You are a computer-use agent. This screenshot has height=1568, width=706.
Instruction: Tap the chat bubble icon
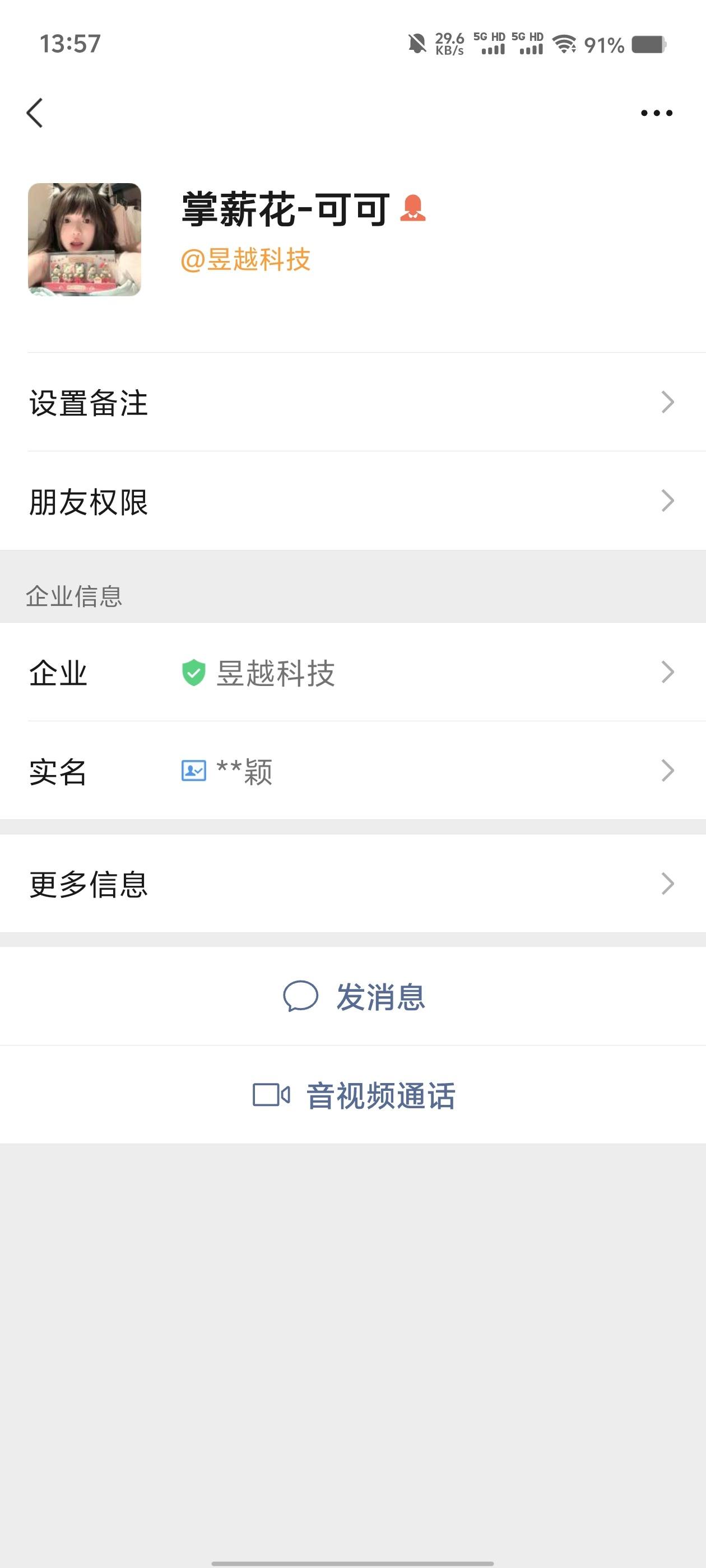tap(300, 996)
